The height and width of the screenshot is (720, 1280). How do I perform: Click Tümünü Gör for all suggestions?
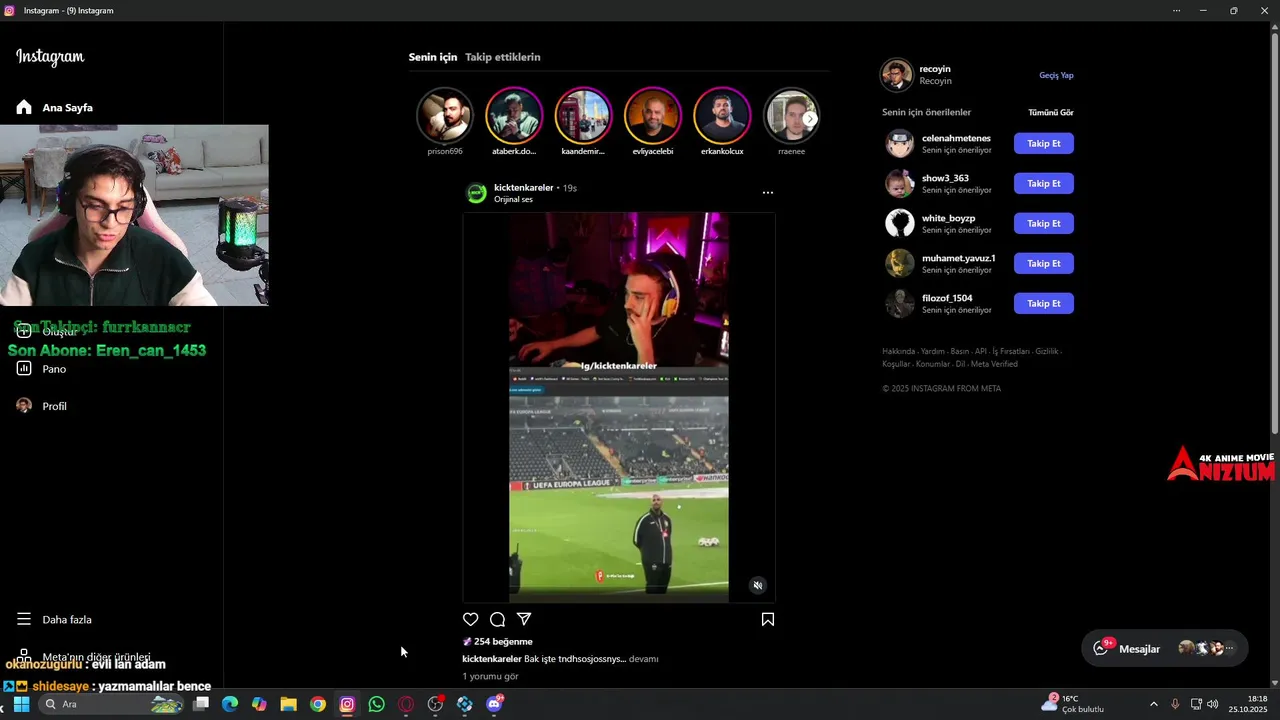point(1051,112)
